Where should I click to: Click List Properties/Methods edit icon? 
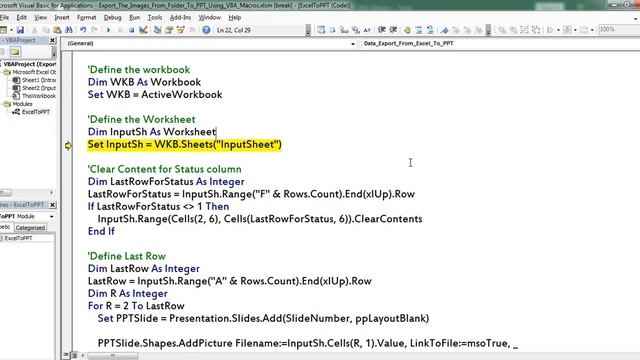click(321, 30)
